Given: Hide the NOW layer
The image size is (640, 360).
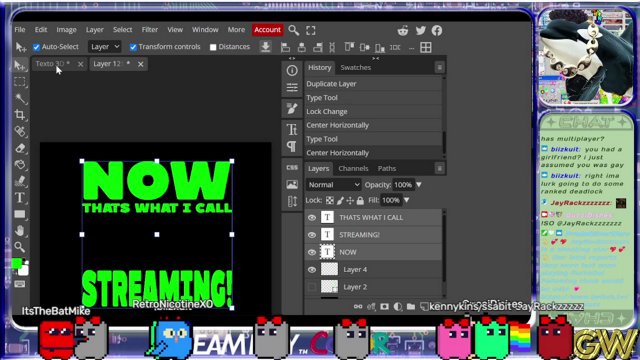Looking at the screenshot, I should [312, 252].
